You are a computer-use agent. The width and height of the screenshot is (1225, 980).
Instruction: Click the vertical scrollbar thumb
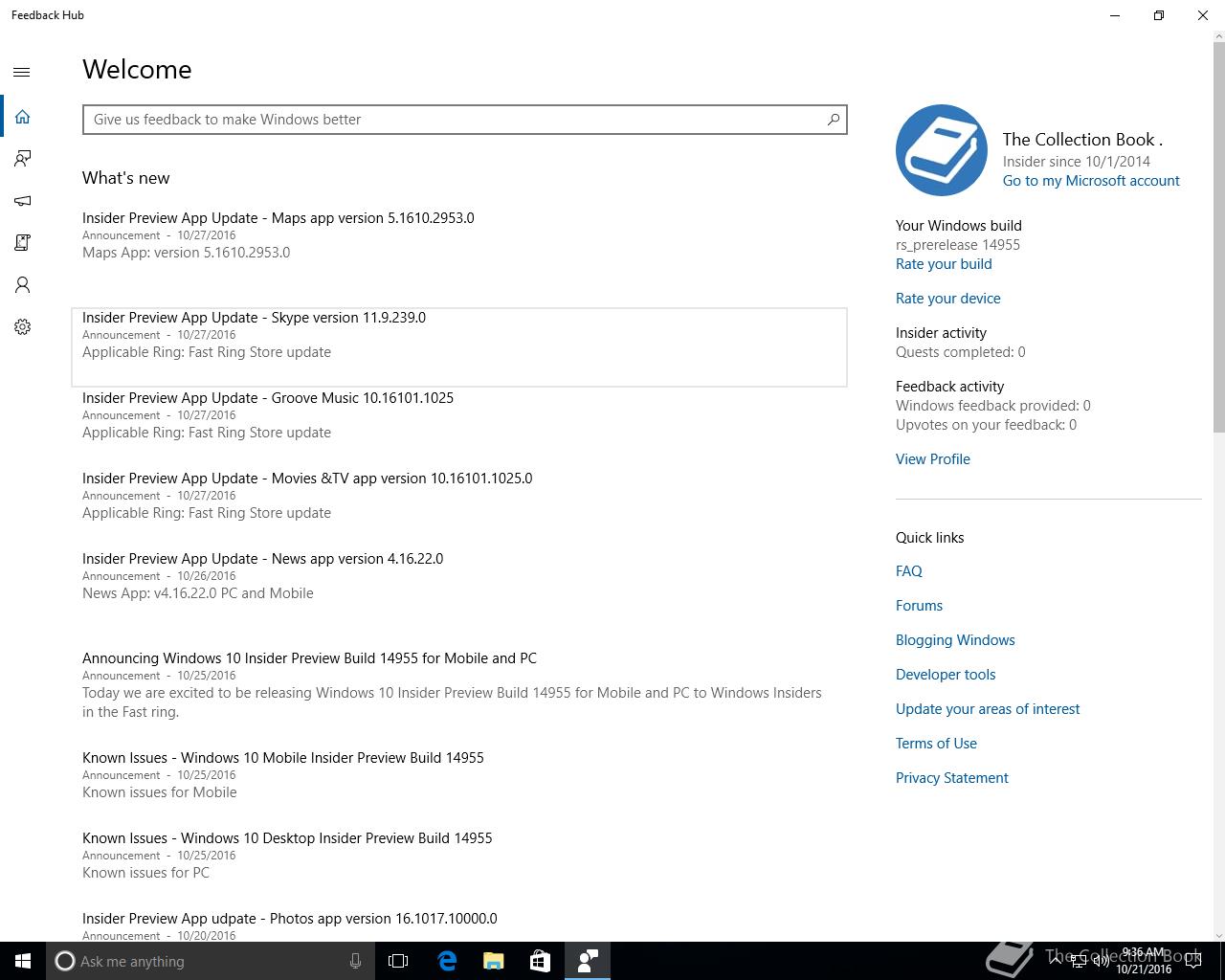(1218, 237)
